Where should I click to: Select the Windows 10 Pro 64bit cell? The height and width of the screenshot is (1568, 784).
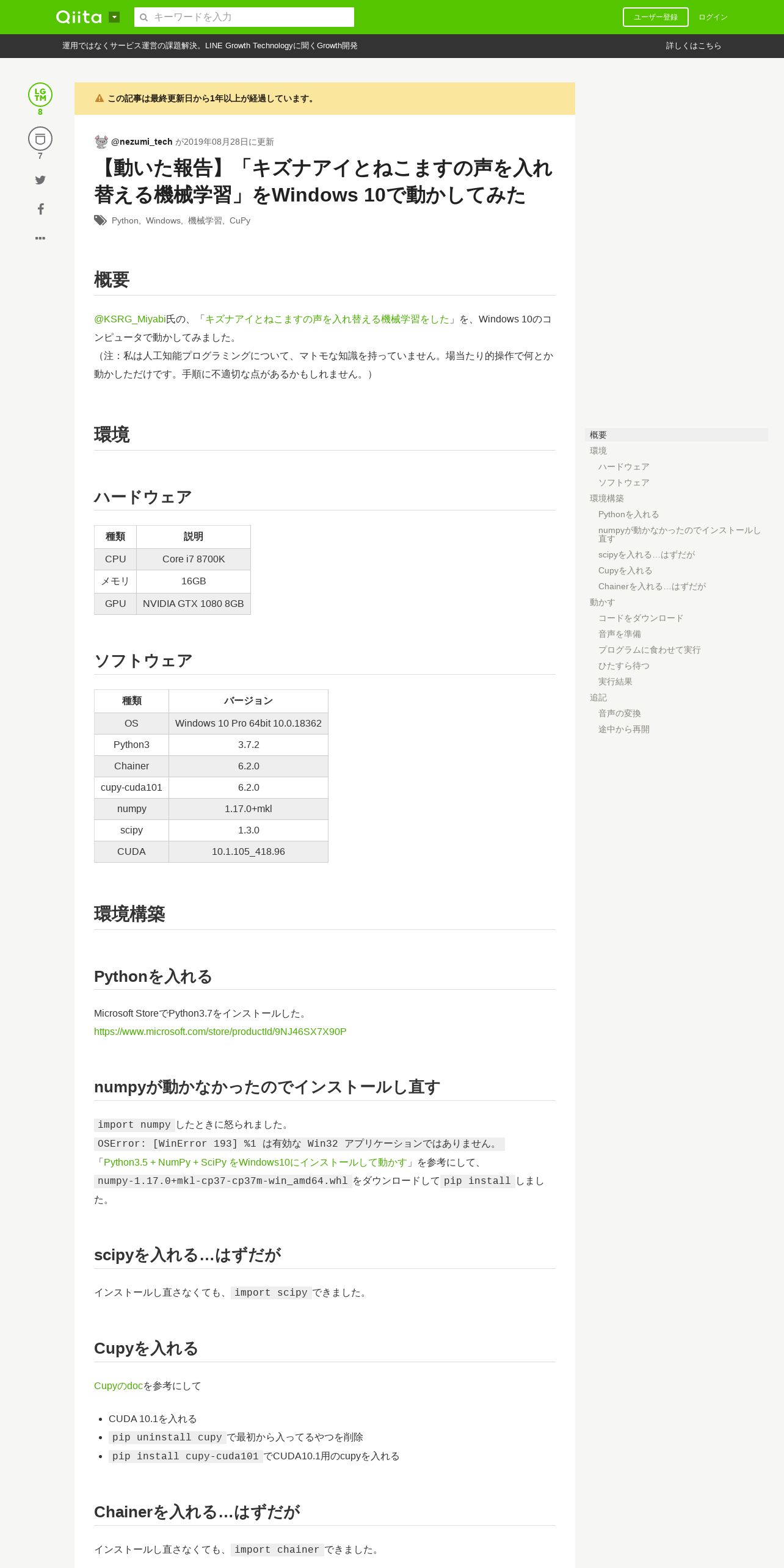(249, 723)
